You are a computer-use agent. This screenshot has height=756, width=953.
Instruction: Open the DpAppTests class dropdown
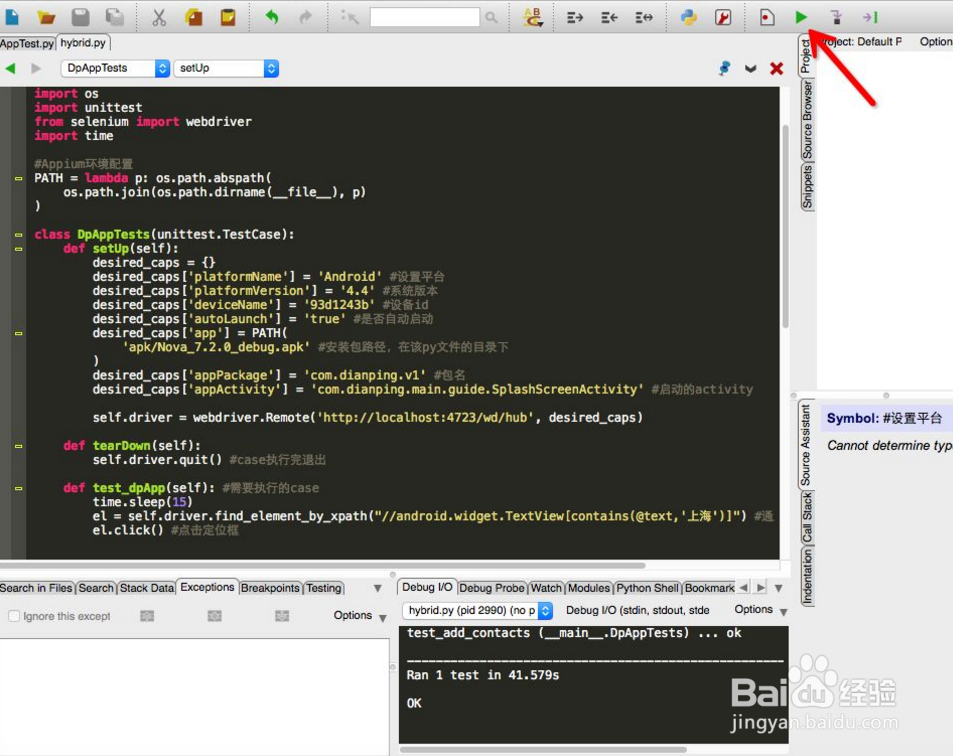(x=115, y=68)
